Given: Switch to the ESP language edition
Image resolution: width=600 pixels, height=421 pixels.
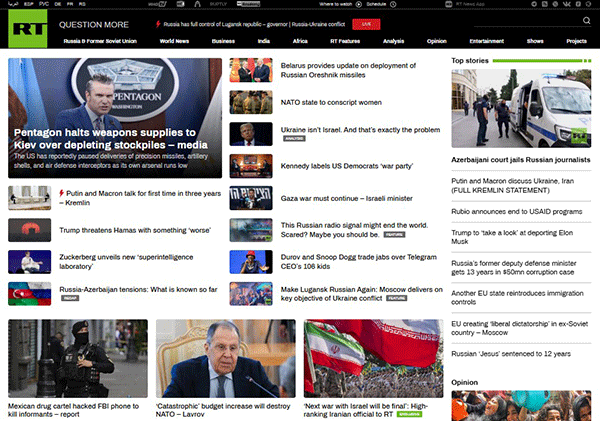Looking at the screenshot, I should (x=29, y=4).
